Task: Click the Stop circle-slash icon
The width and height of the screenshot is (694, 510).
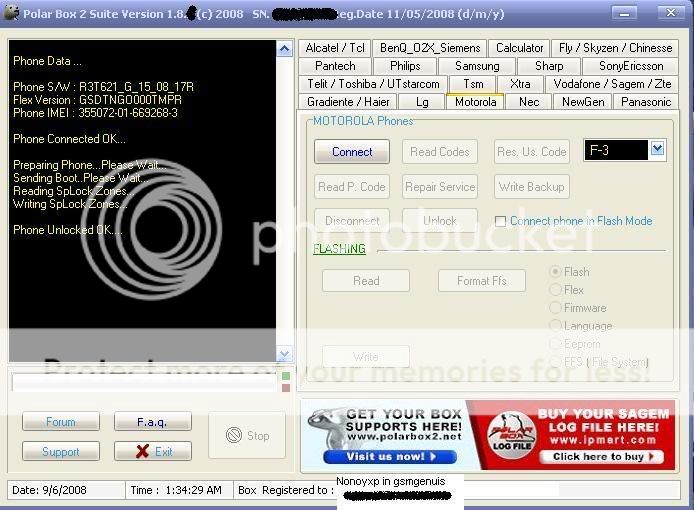Action: [234, 436]
